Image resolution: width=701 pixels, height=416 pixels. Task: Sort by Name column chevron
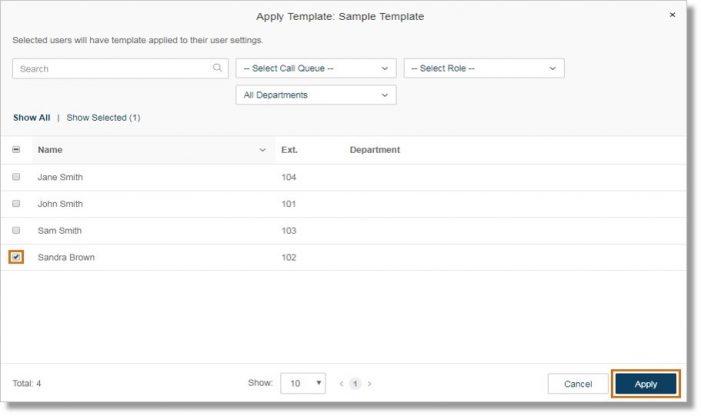click(262, 150)
